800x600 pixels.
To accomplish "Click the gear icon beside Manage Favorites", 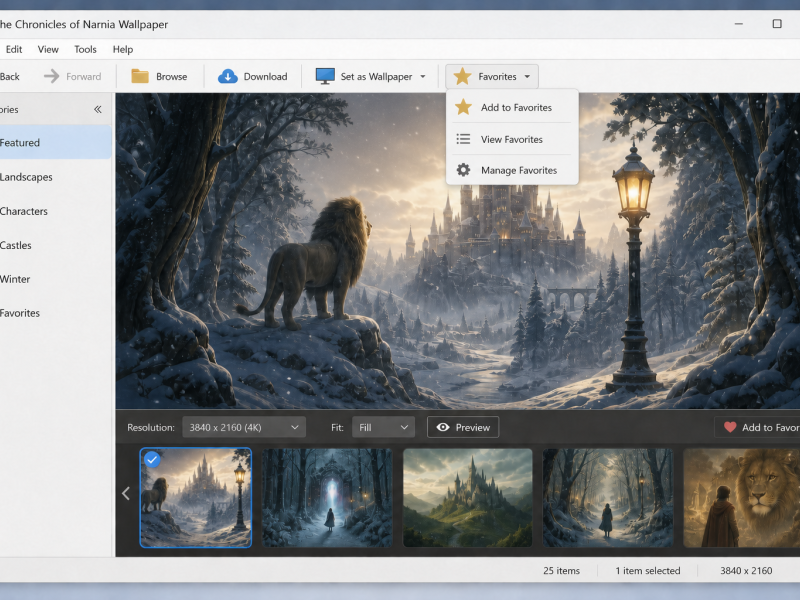I will (x=463, y=170).
